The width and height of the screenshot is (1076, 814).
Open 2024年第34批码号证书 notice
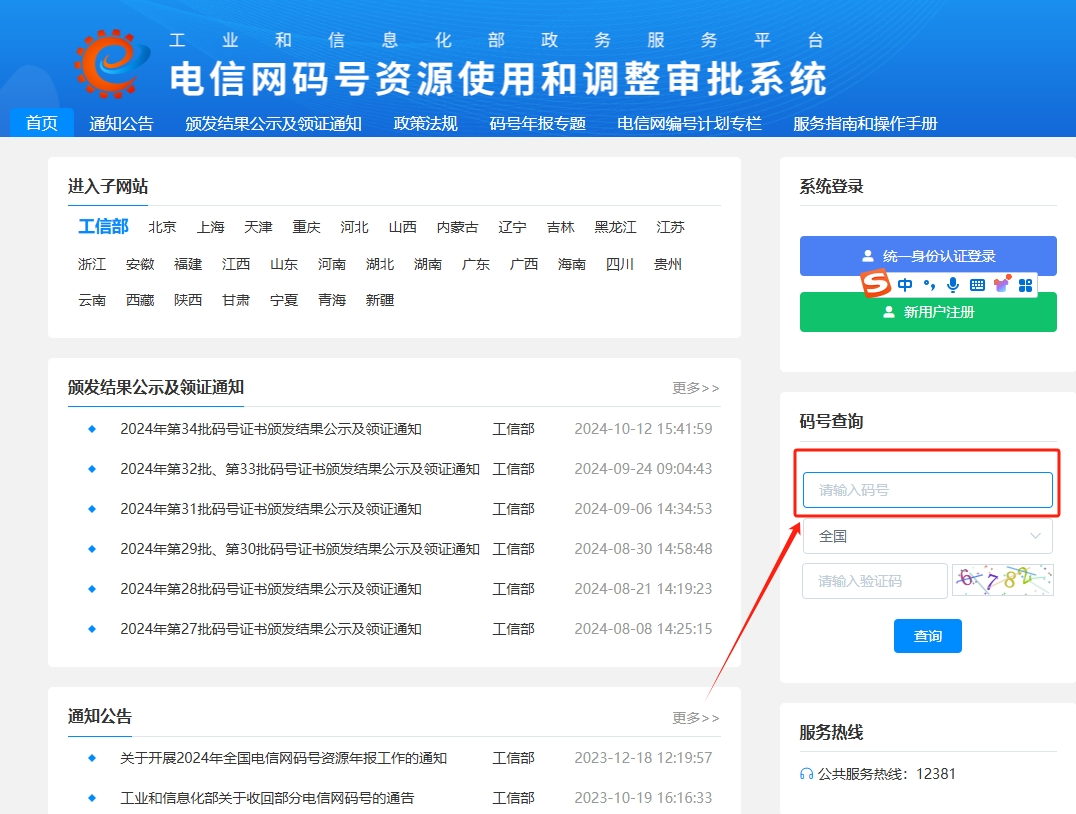tap(271, 429)
